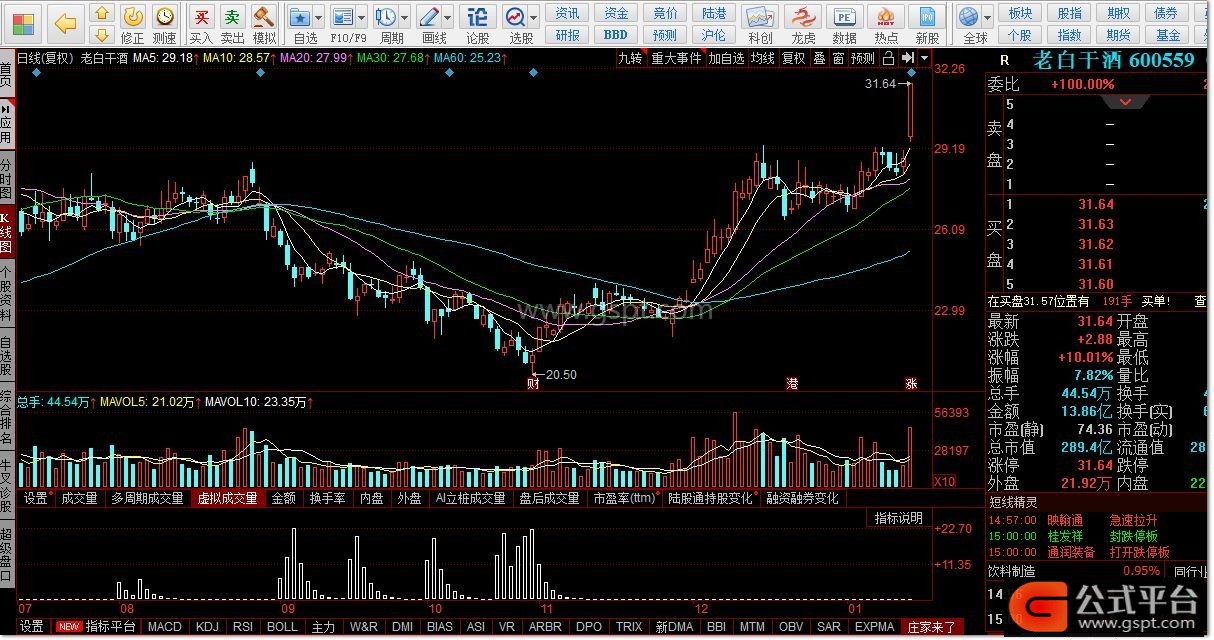This screenshot has width=1214, height=640.
Task: Expand the 全球 dropdown arrow
Action: point(989,18)
